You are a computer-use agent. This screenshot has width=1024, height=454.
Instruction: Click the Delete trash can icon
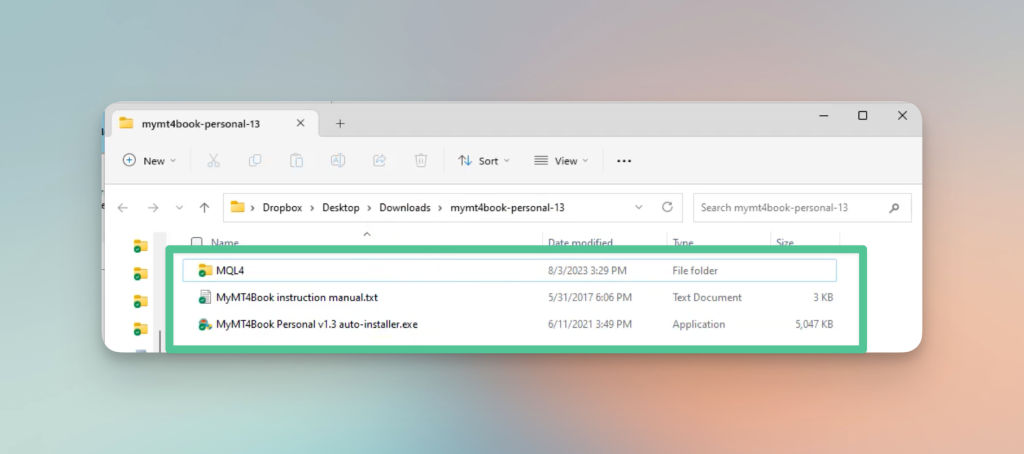[x=421, y=161]
